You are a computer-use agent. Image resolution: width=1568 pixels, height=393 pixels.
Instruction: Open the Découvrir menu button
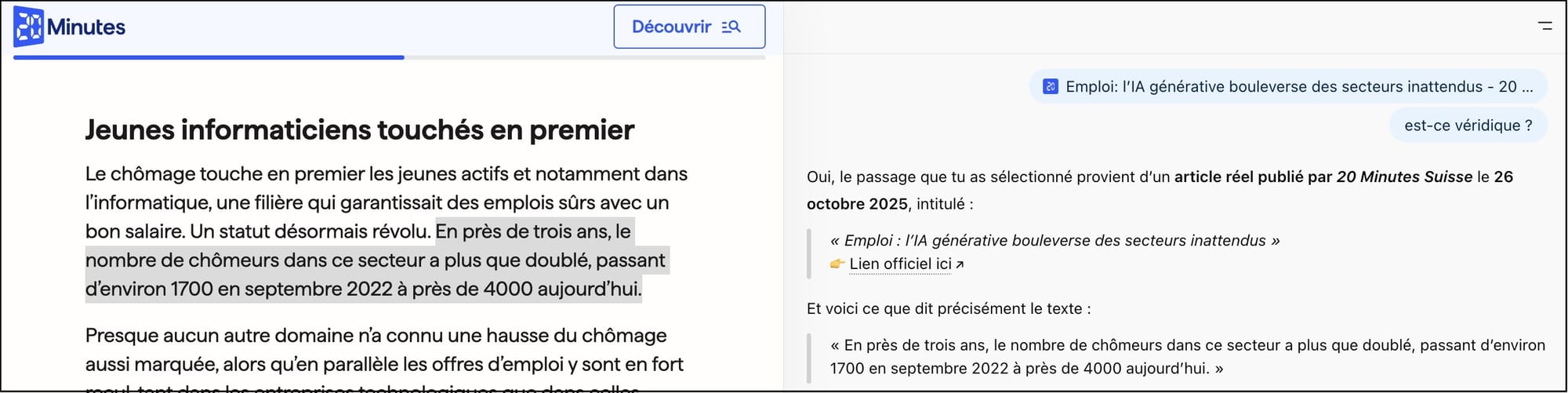(688, 27)
